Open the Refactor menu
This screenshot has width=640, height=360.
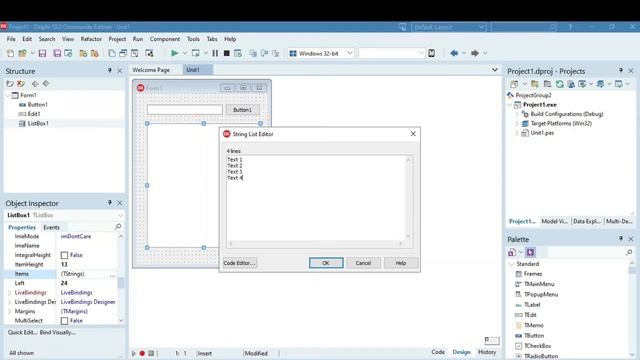click(91, 39)
